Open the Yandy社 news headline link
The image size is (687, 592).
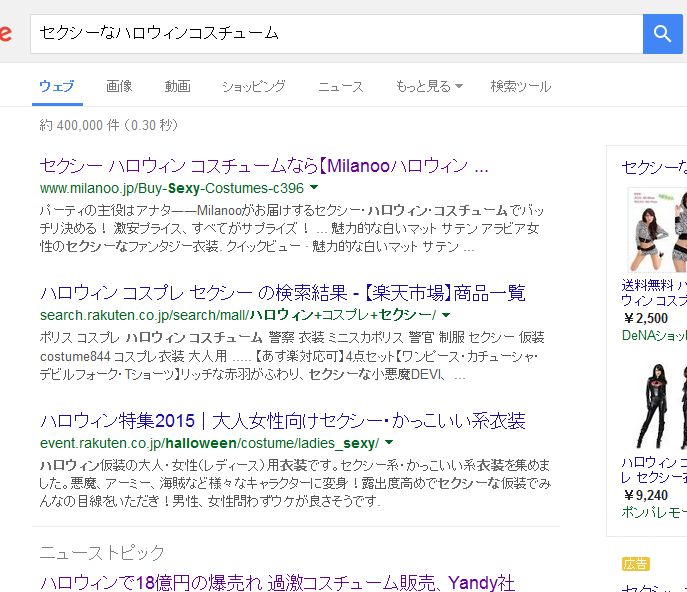[277, 583]
